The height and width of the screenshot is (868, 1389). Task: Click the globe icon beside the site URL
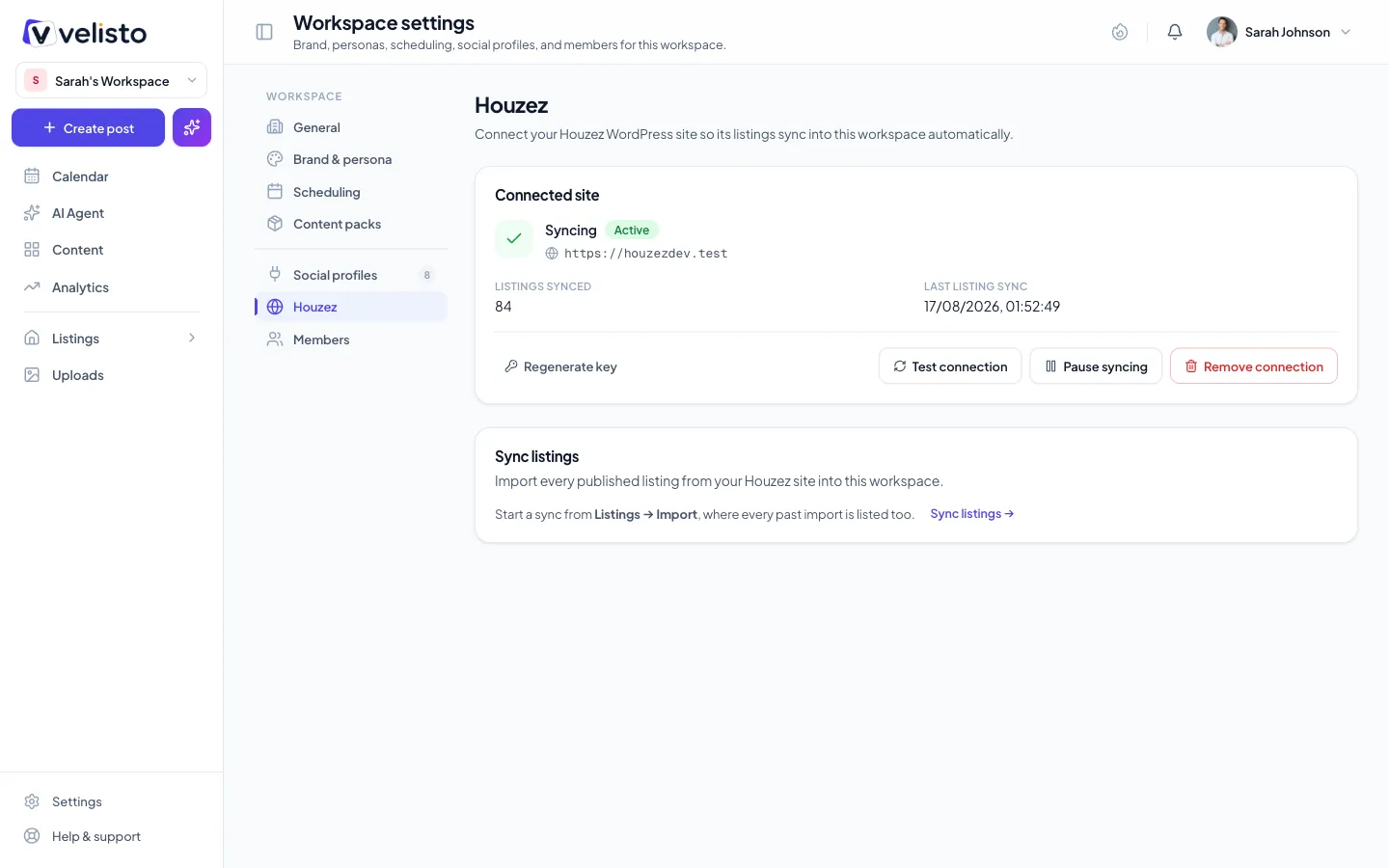pyautogui.click(x=552, y=254)
